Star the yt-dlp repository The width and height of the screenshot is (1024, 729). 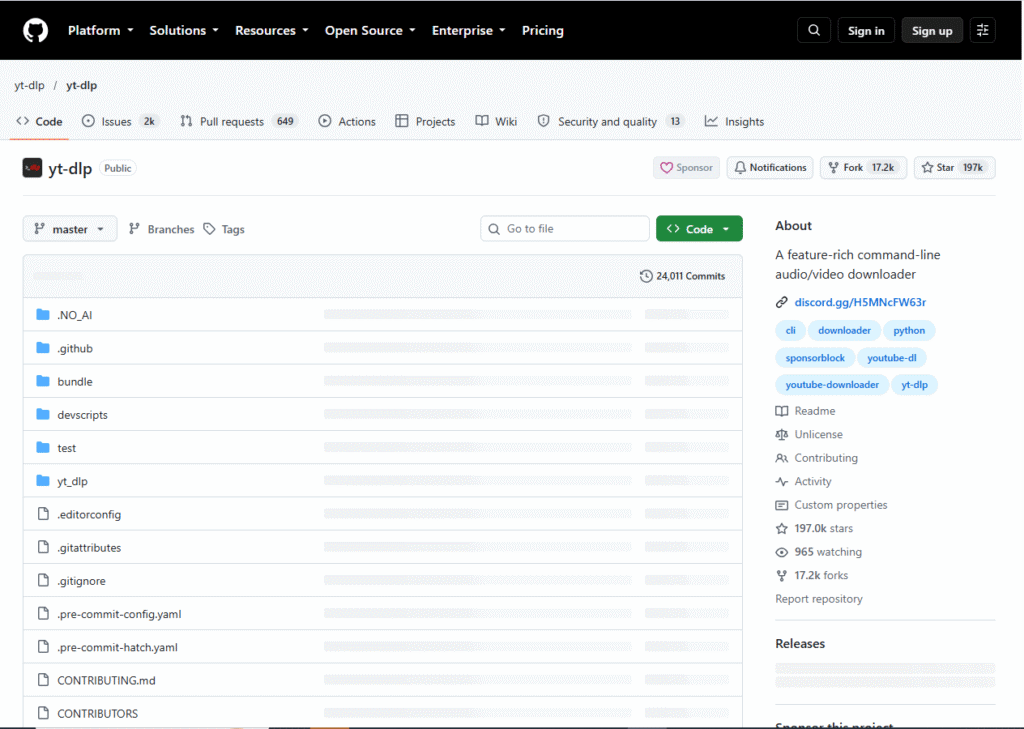click(954, 168)
